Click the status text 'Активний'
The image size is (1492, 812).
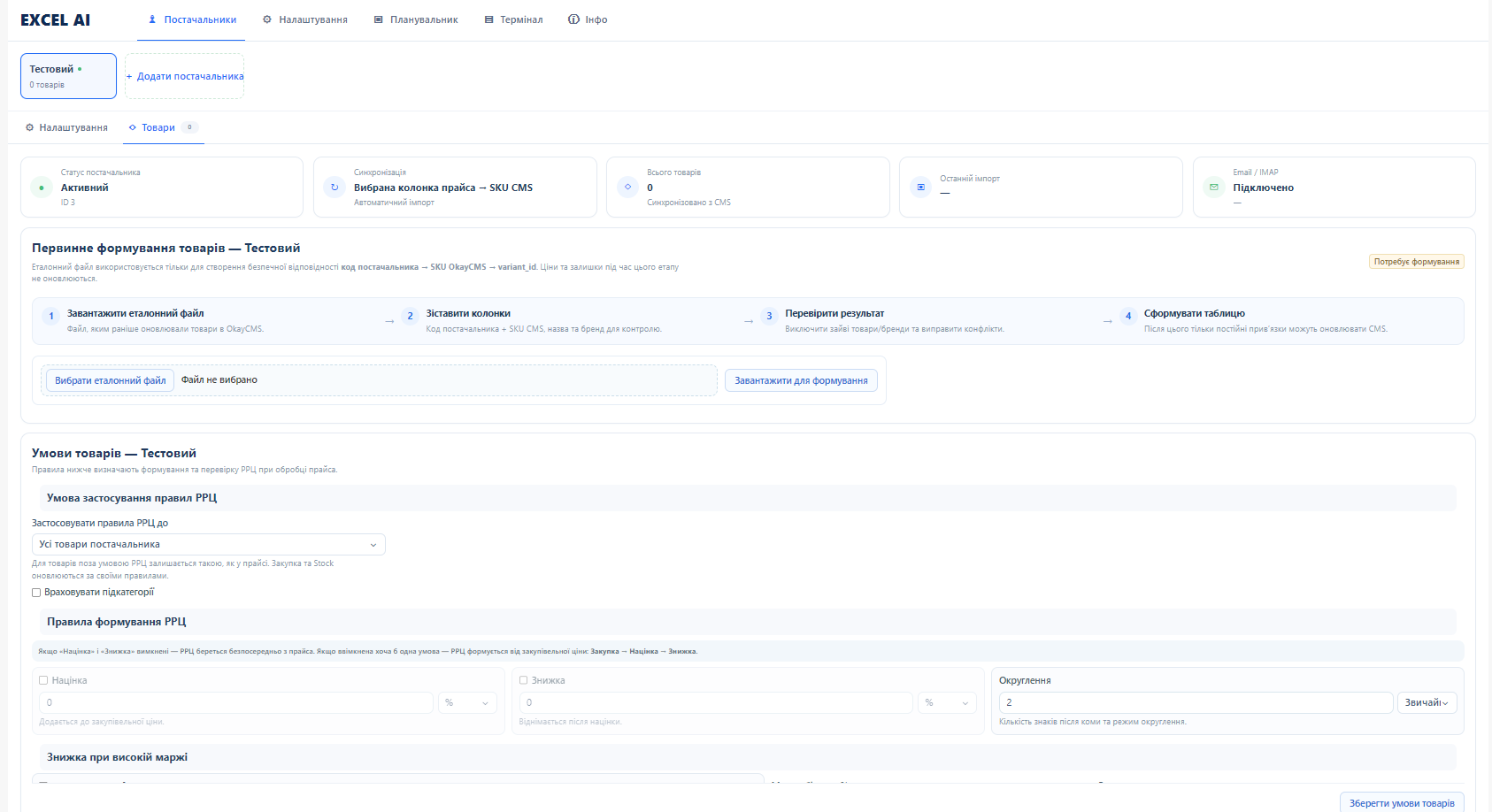(85, 188)
